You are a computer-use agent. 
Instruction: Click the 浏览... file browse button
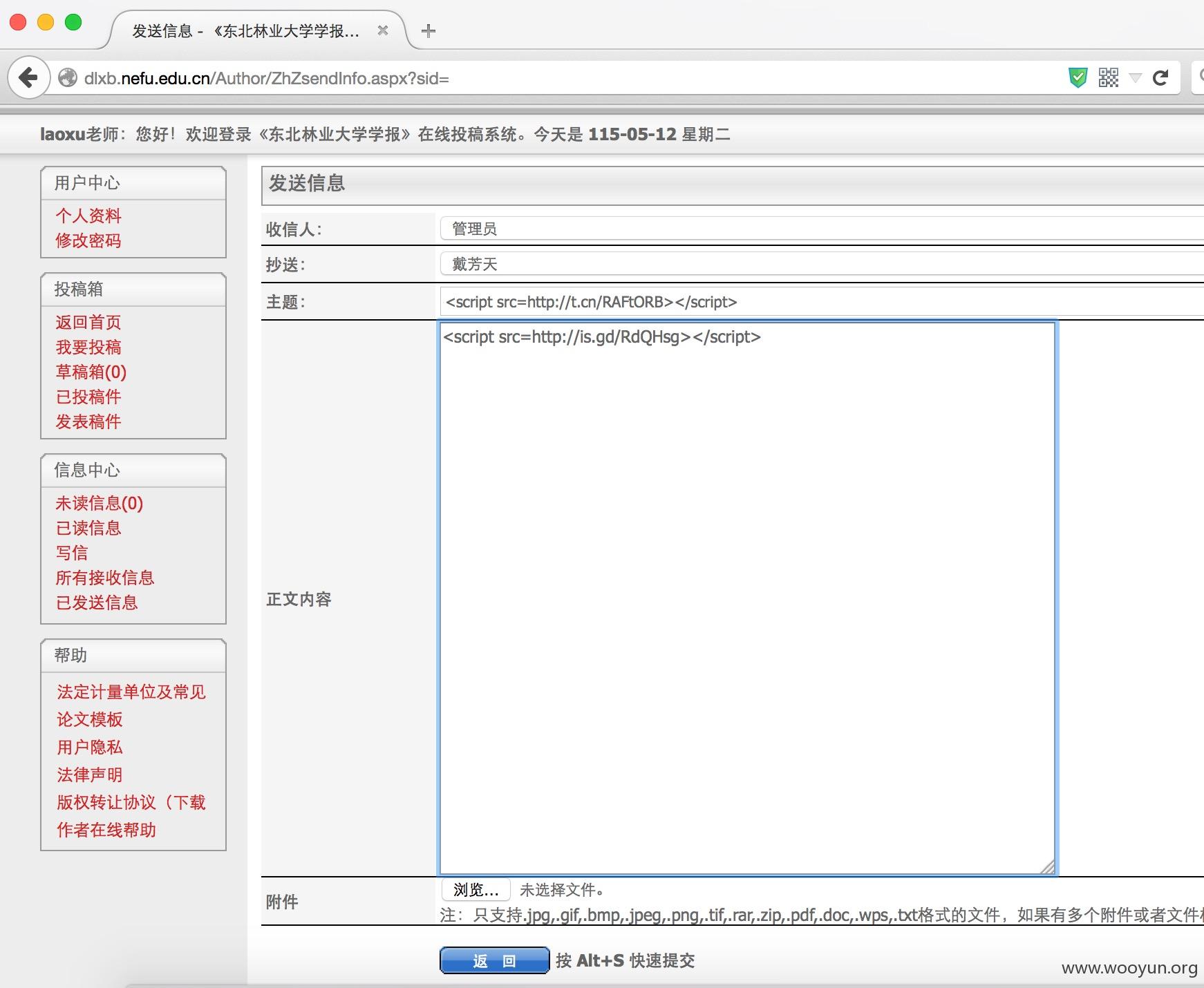pyautogui.click(x=476, y=889)
